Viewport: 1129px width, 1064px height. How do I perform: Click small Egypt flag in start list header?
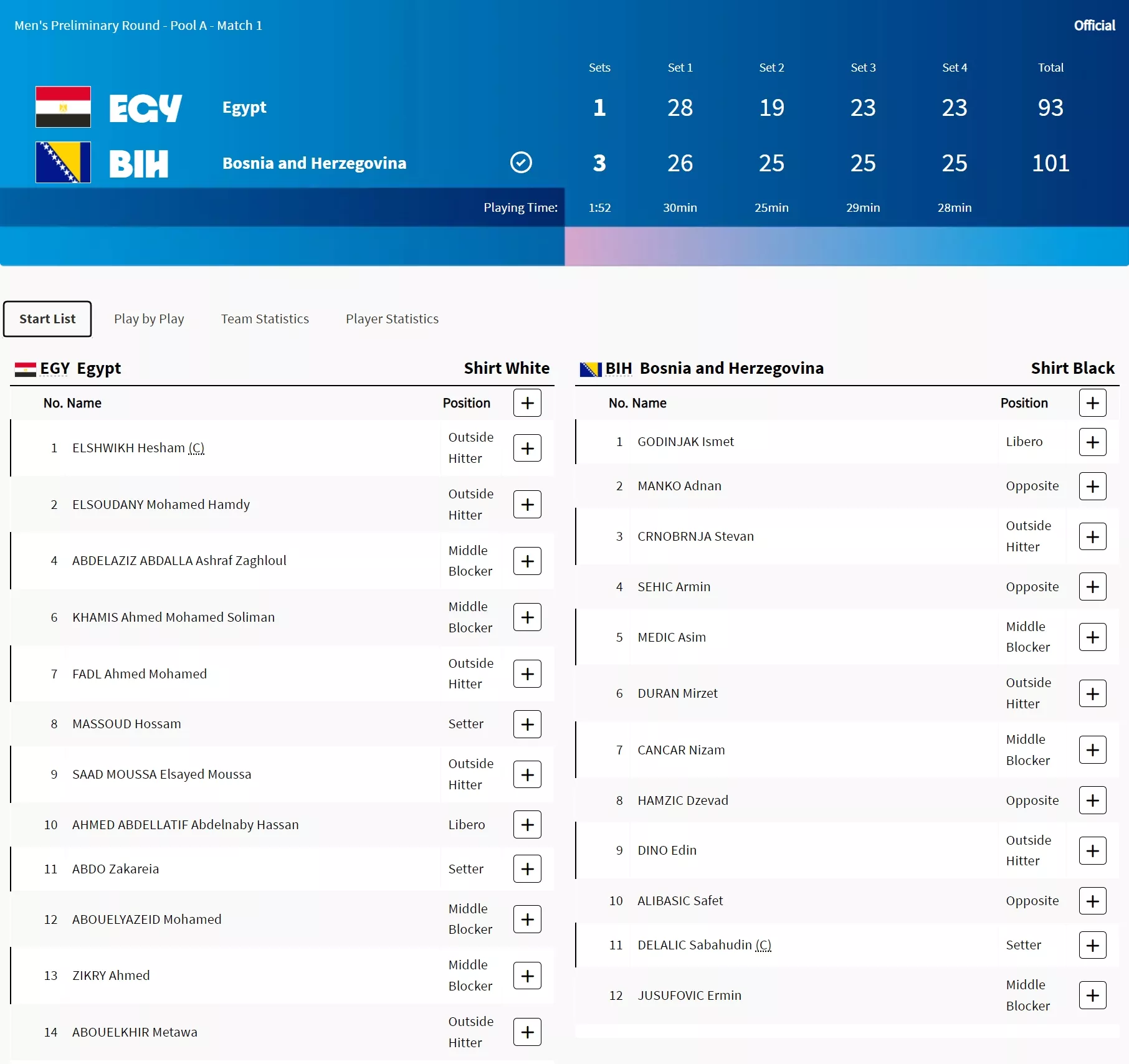pyautogui.click(x=25, y=369)
